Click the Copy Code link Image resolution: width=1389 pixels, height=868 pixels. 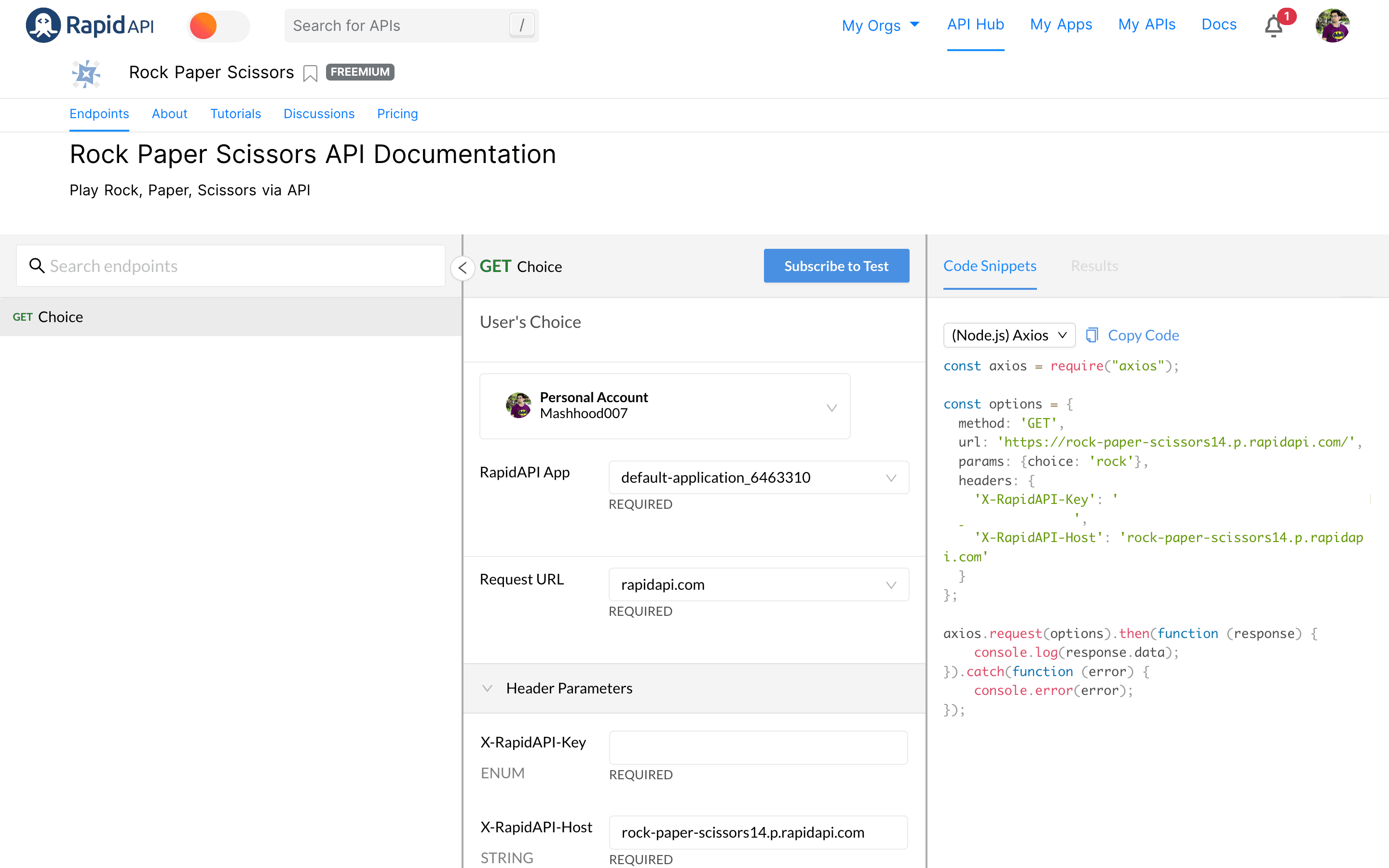point(1143,335)
